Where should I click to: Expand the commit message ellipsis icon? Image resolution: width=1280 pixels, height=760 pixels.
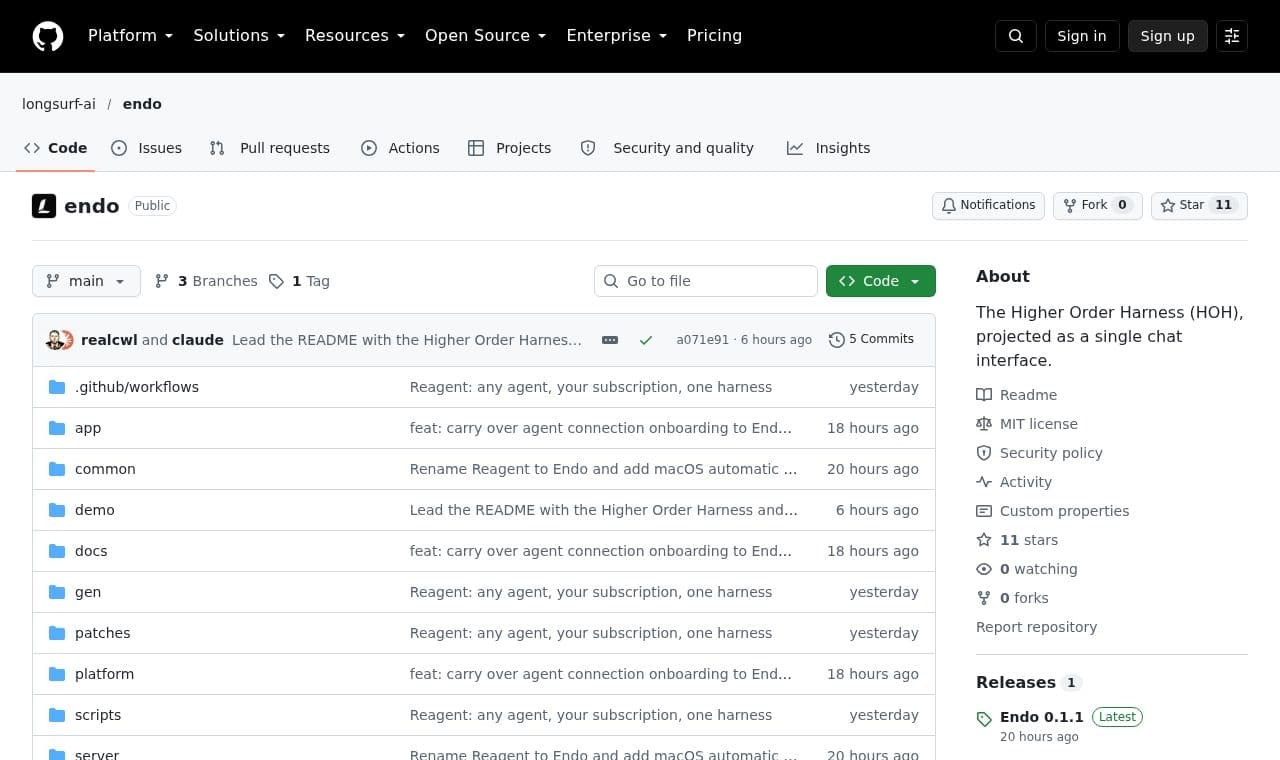pyautogui.click(x=610, y=340)
